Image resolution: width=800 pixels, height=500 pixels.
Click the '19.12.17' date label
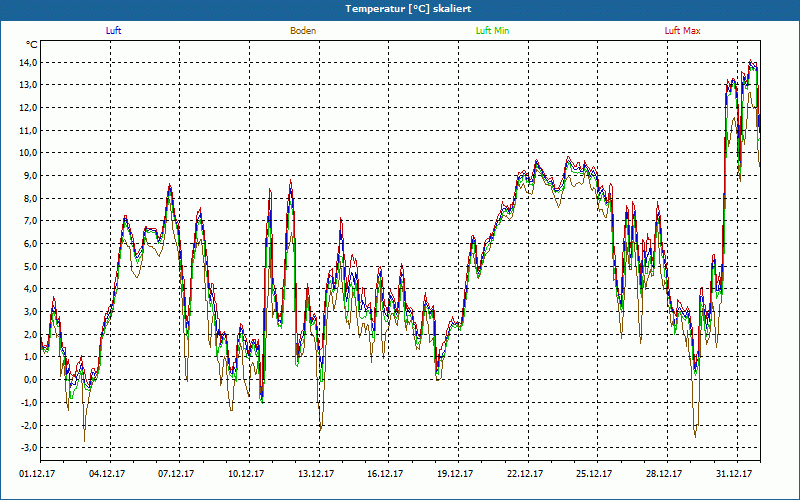(x=455, y=474)
